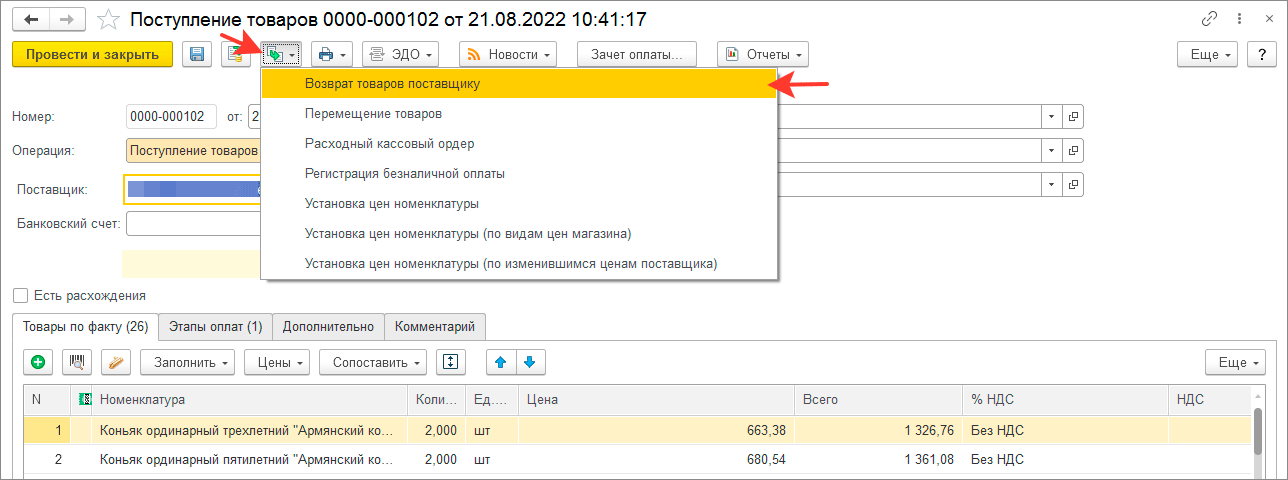1288x480 pixels.
Task: Click the Поставщик field
Action: [192, 188]
